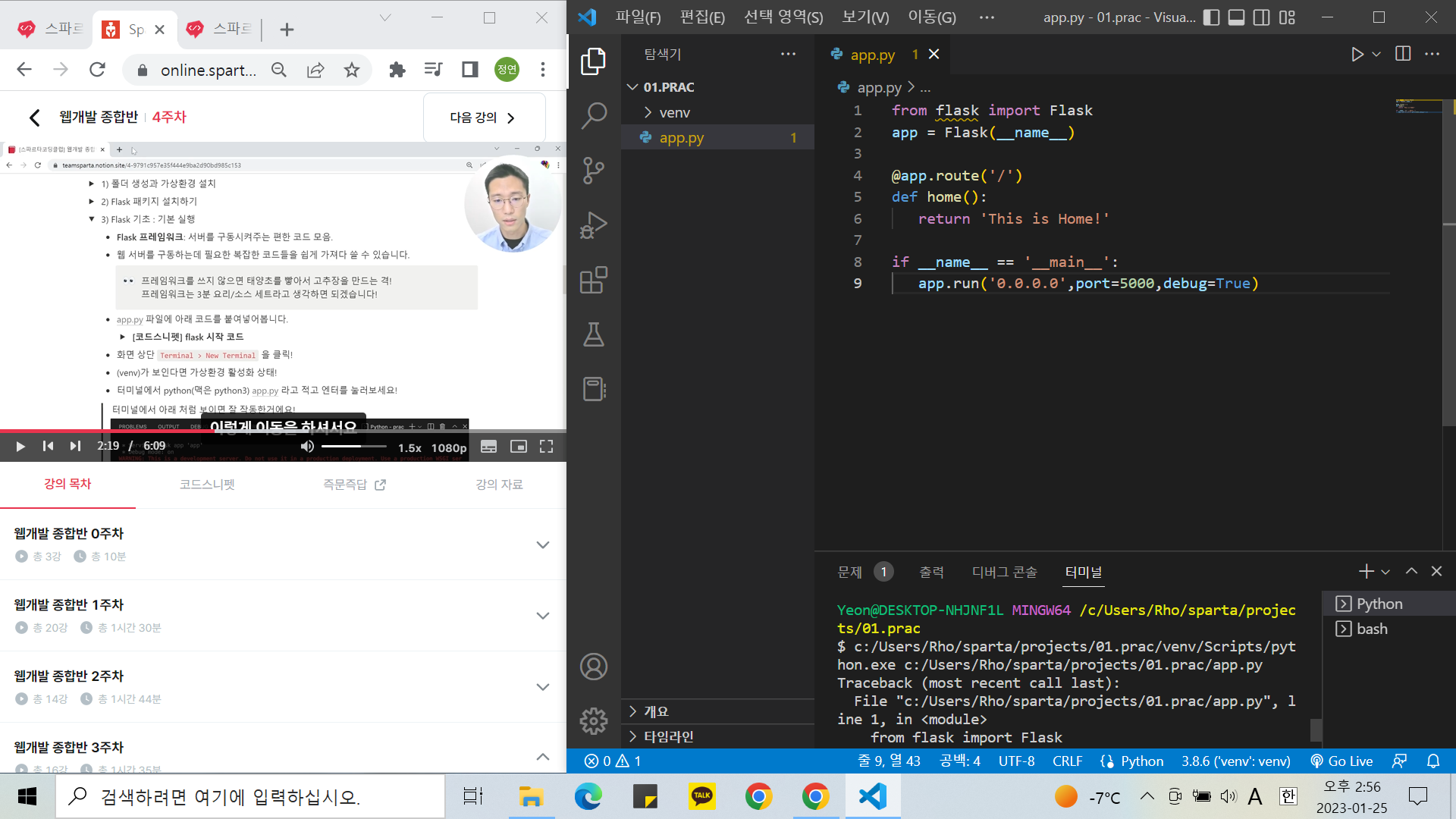Seek on the video progress bar
This screenshot has height=819, width=1456.
[283, 431]
